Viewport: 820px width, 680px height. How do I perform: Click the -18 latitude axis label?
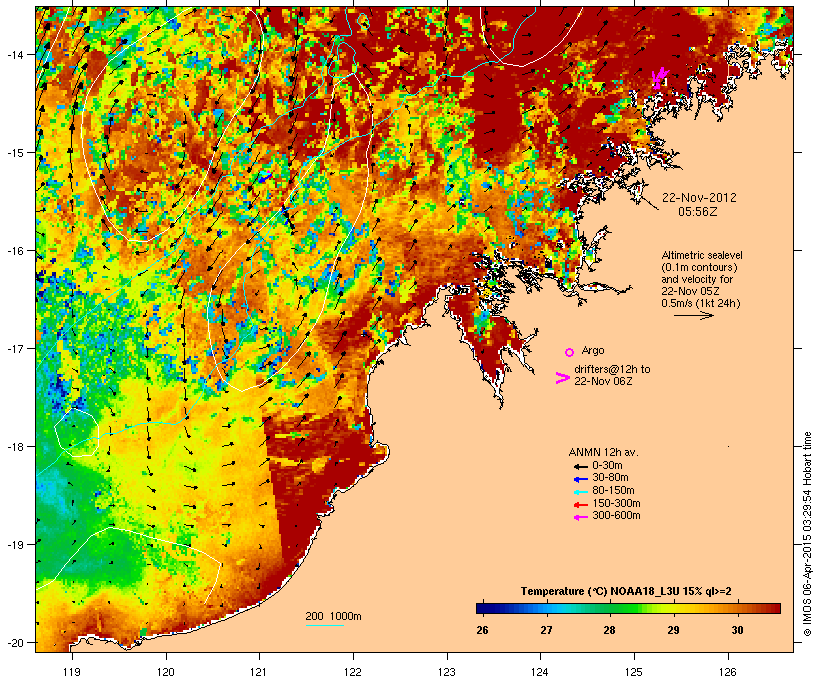click(x=14, y=446)
